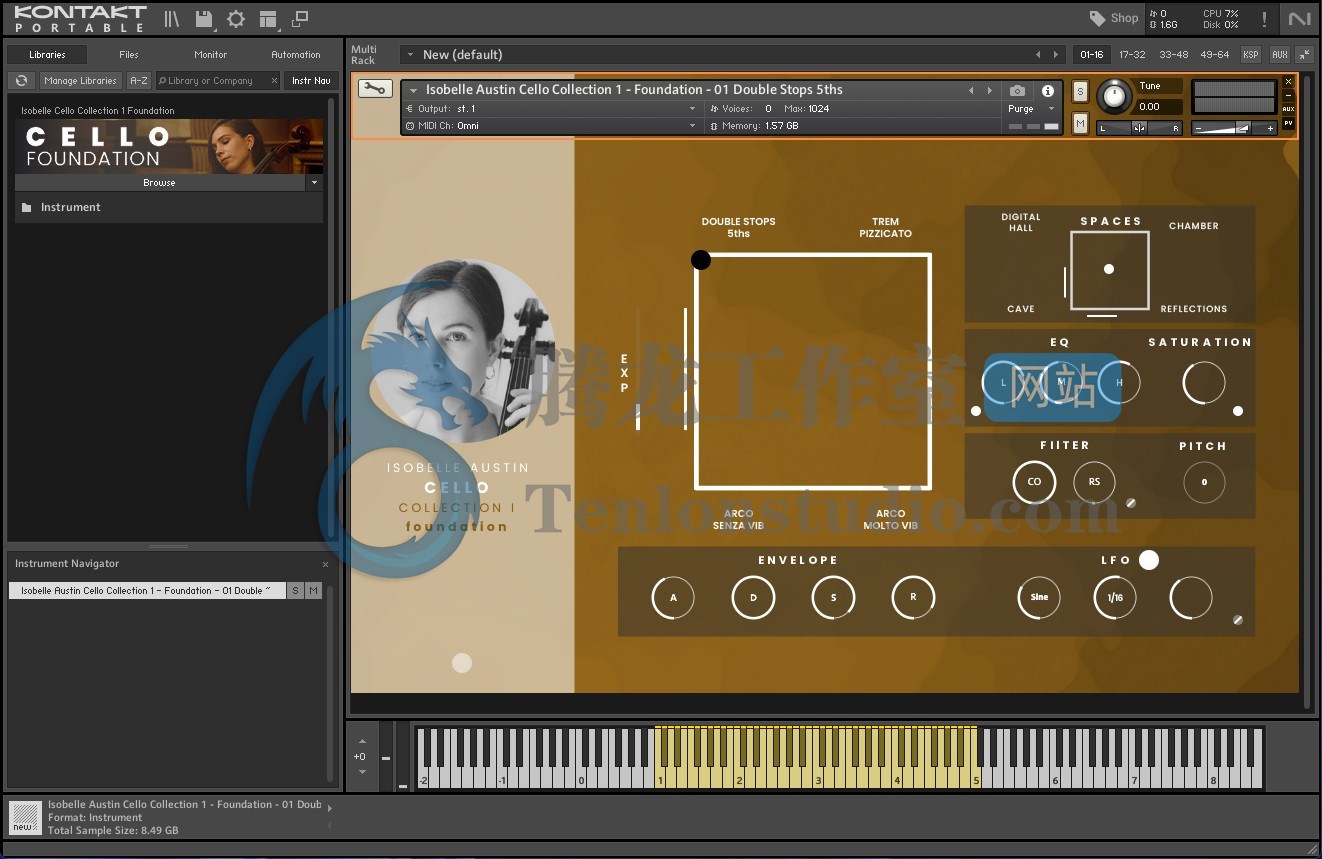Open the wrench instrument edit mode
Viewport: 1322px width, 859px height.
[374, 89]
